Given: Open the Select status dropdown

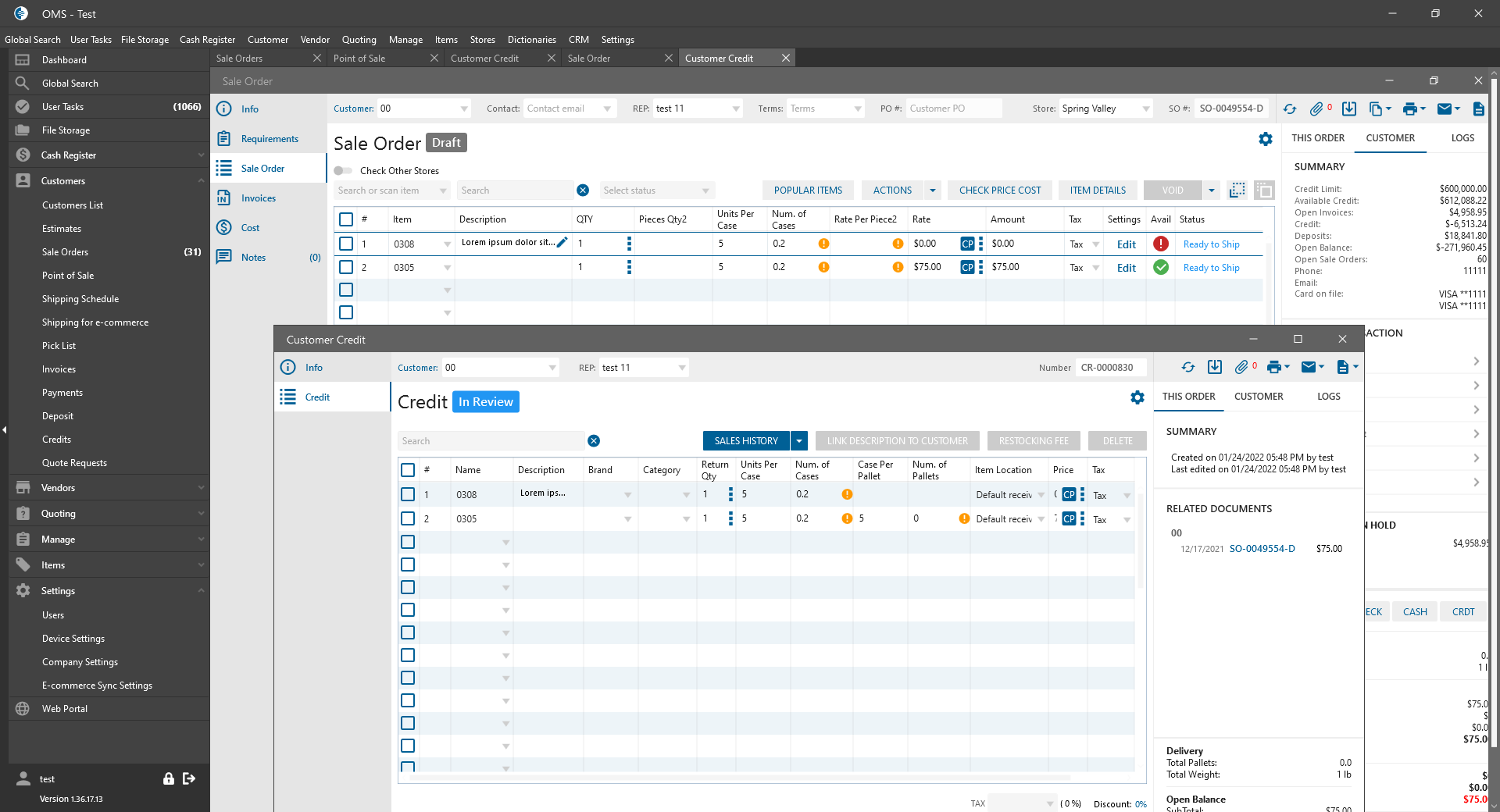Looking at the screenshot, I should 656,191.
